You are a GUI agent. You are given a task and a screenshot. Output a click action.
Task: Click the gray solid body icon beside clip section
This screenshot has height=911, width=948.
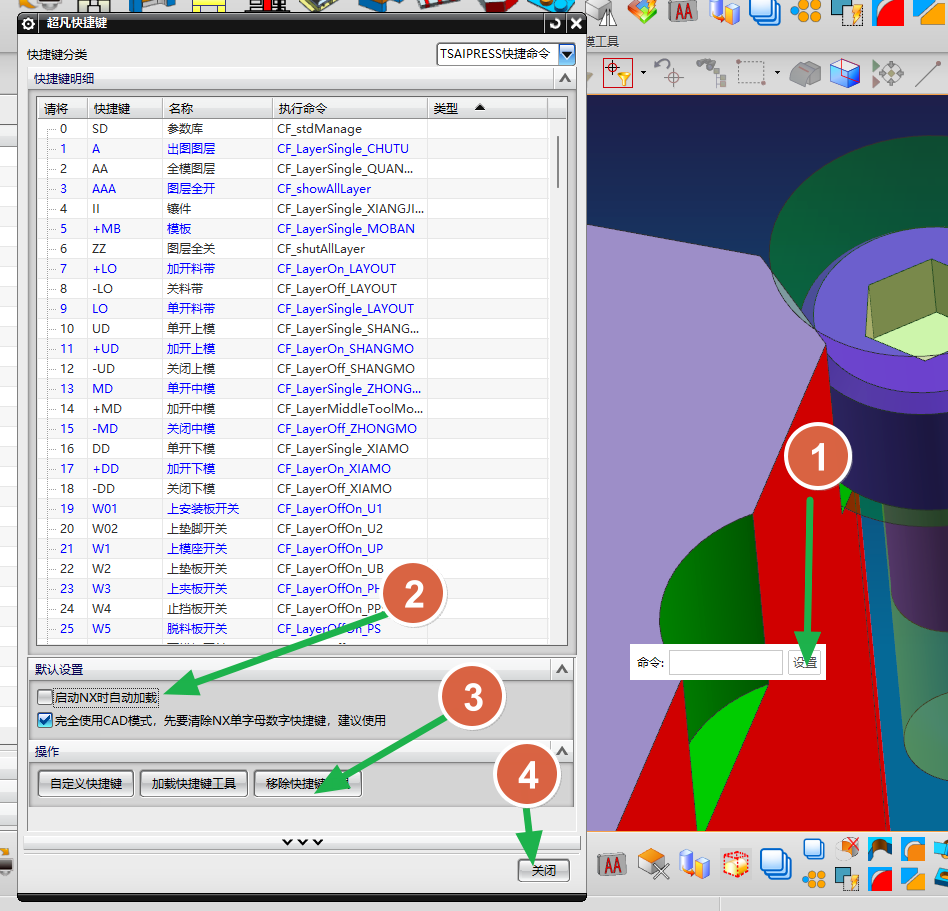805,73
